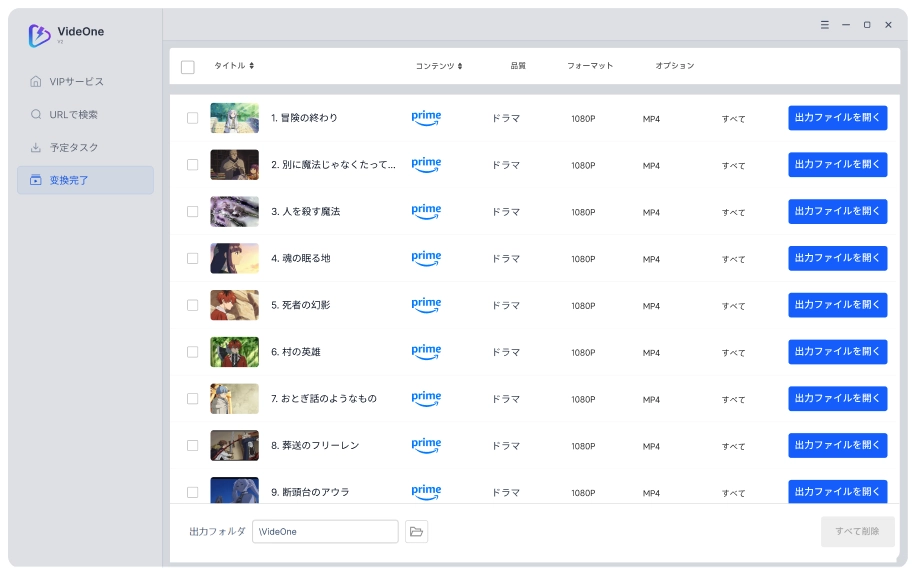Image resolution: width=916 pixels, height=576 pixels.
Task: Click thumbnail of 8. 葬送のフリーレン
Action: pyautogui.click(x=234, y=445)
